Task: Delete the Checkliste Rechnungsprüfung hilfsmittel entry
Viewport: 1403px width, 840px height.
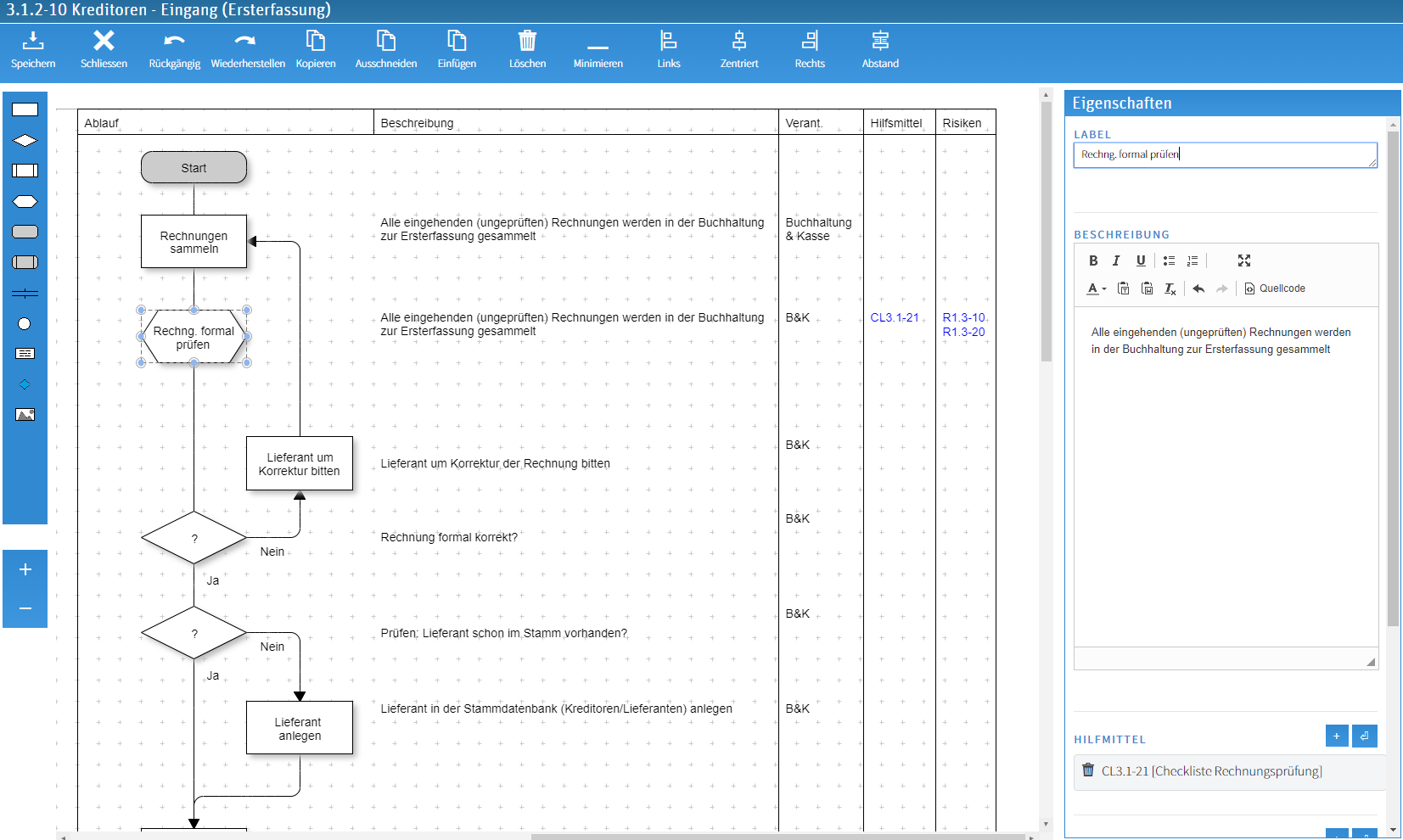Action: pos(1088,770)
